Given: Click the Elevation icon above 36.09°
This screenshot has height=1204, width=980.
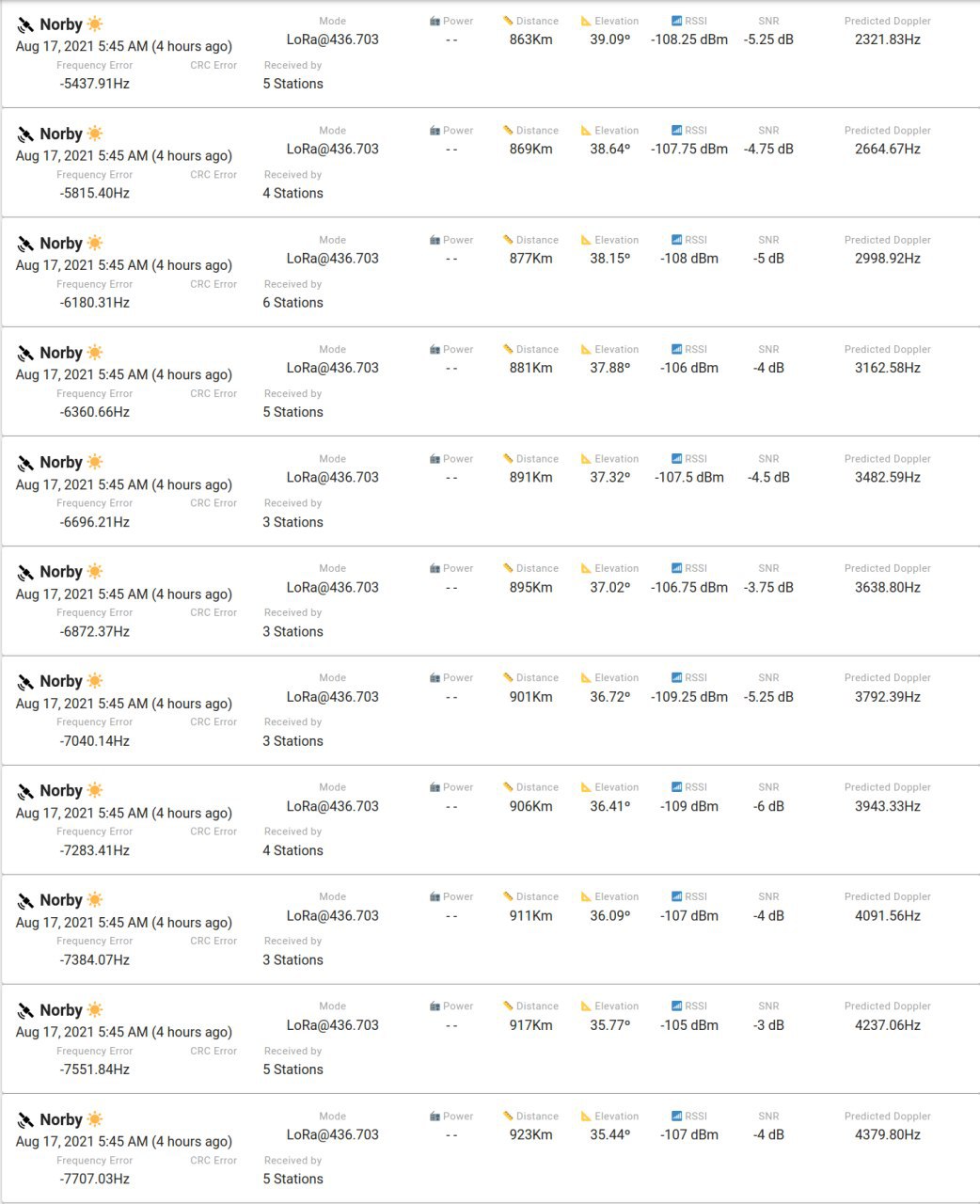Looking at the screenshot, I should click(x=586, y=896).
